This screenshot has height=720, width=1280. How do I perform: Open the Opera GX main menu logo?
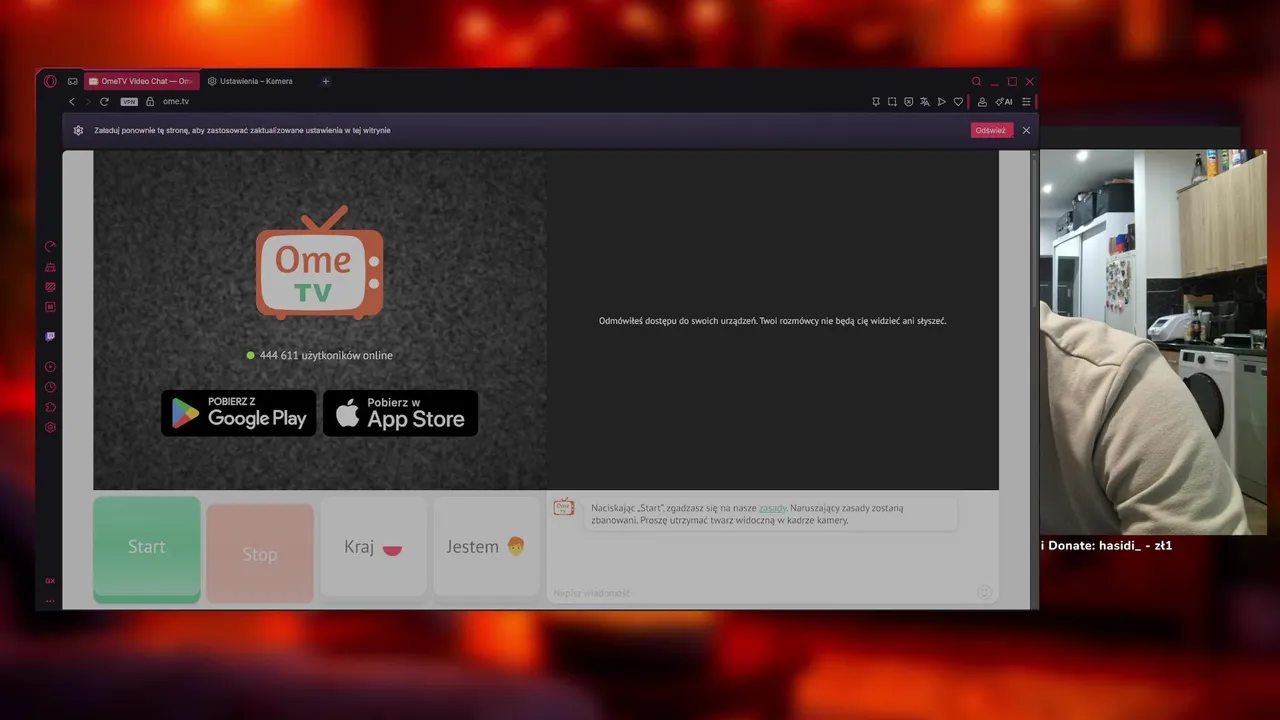(x=50, y=81)
